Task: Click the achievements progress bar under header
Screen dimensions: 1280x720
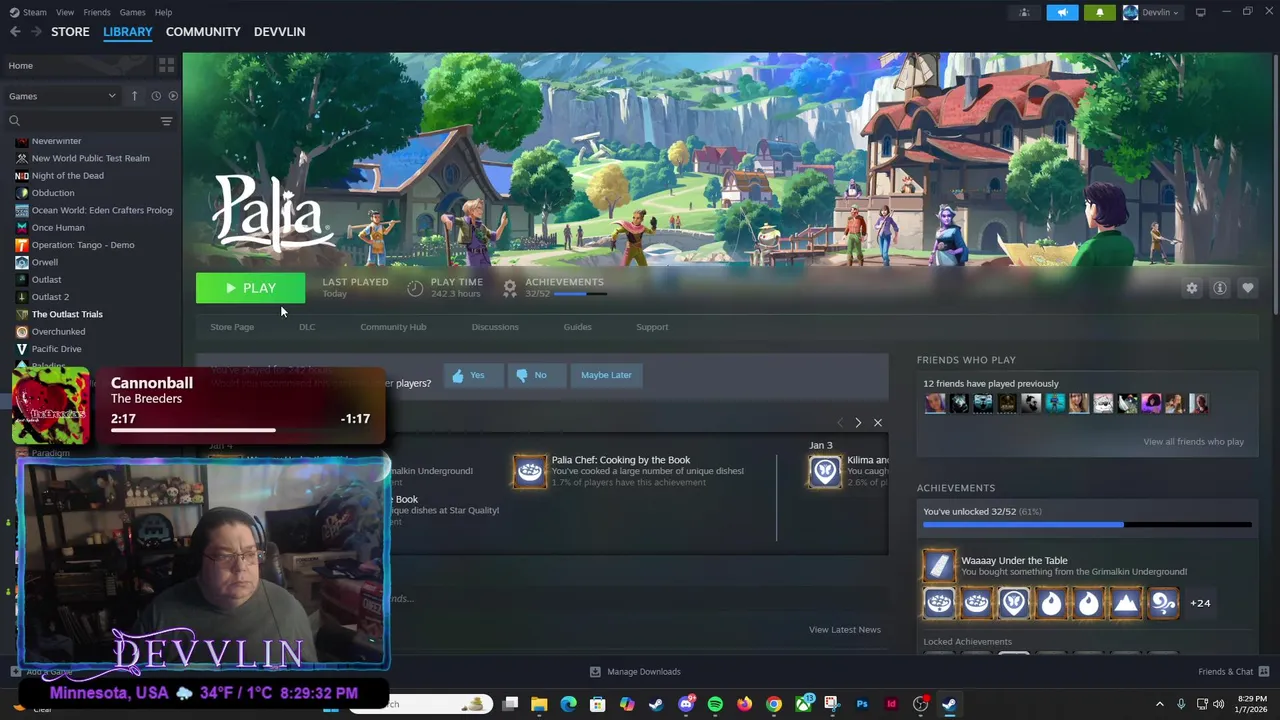Action: 579,294
